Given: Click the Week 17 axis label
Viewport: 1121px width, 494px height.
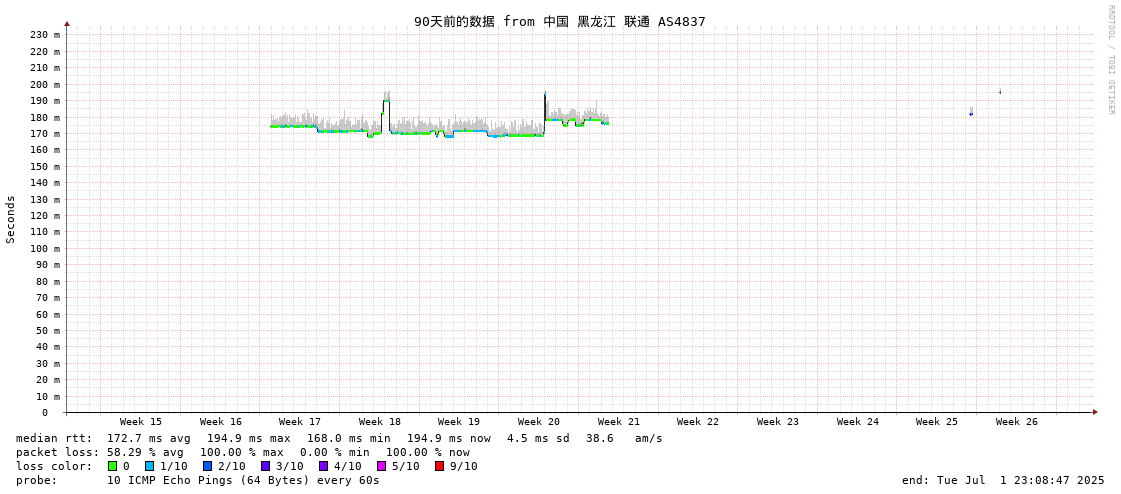Looking at the screenshot, I should pos(300,422).
